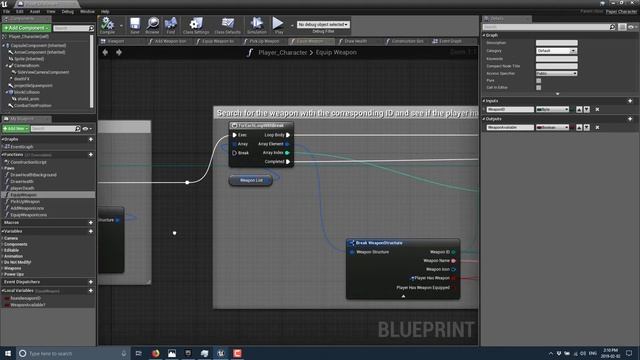Click the Add Component button

pos(26,28)
